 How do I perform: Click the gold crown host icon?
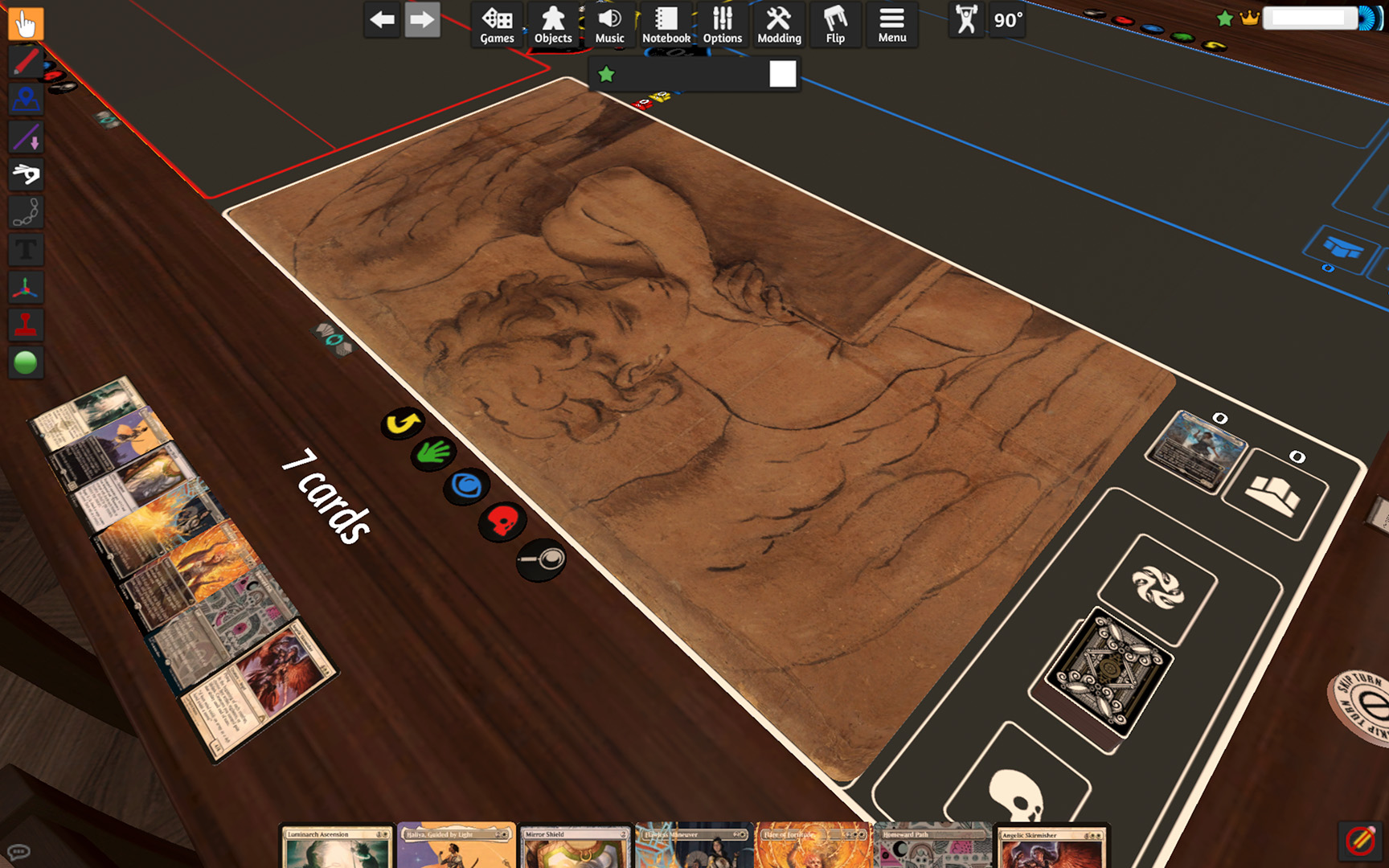click(x=1249, y=18)
